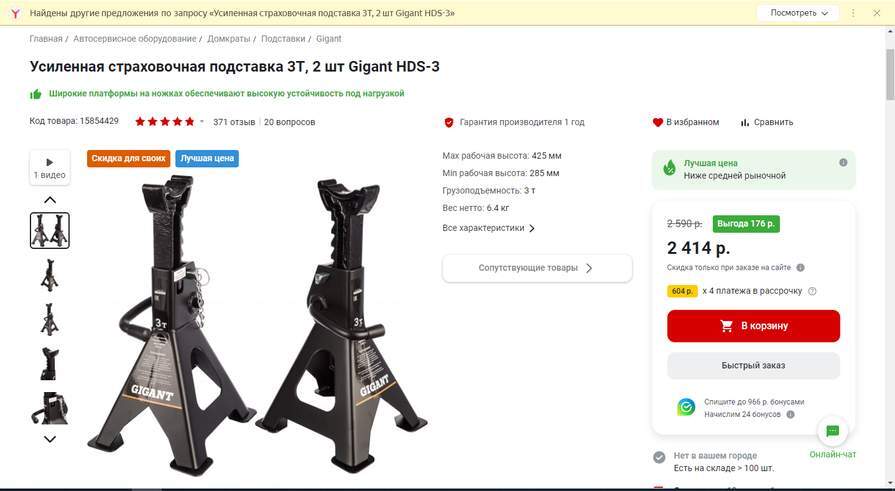
Task: Open 'Все характеристики' link
Action: pyautogui.click(x=489, y=228)
